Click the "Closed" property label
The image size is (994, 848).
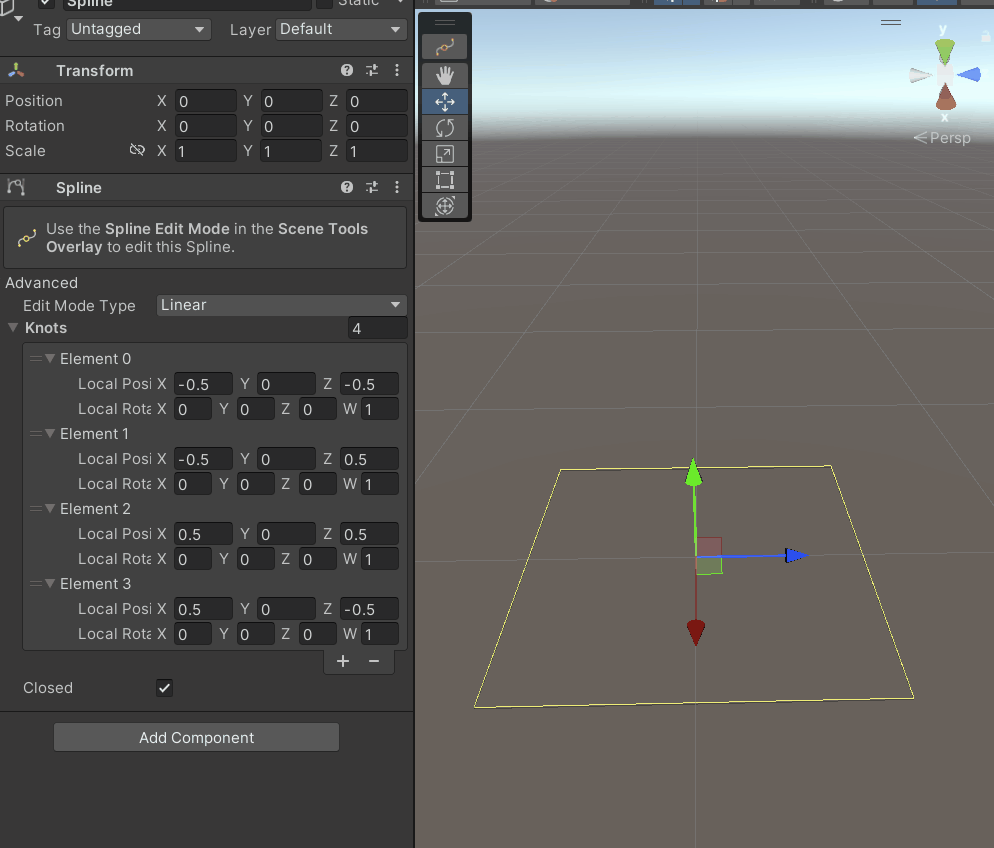[48, 688]
